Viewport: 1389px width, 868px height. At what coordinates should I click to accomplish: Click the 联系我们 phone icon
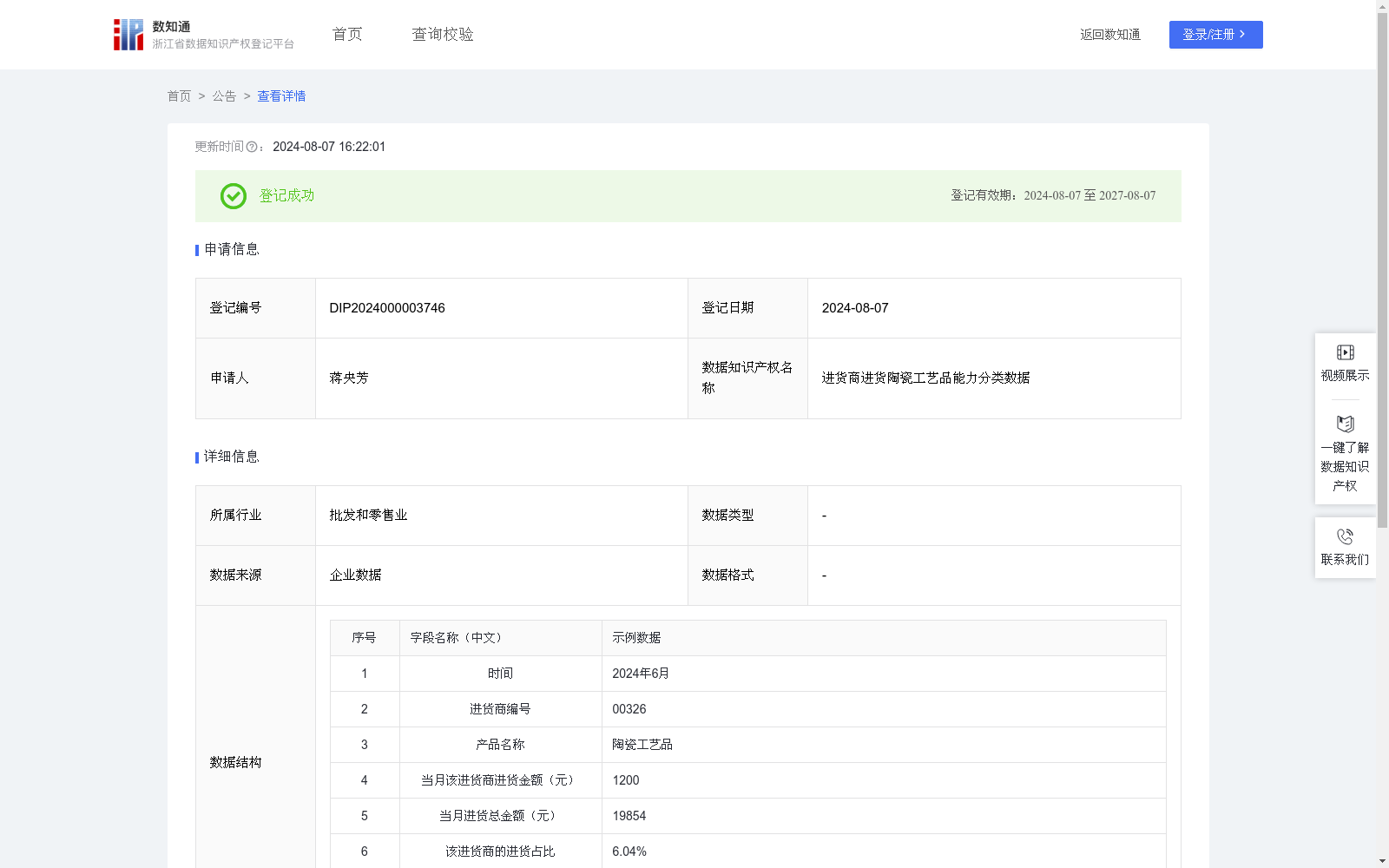[x=1346, y=537]
